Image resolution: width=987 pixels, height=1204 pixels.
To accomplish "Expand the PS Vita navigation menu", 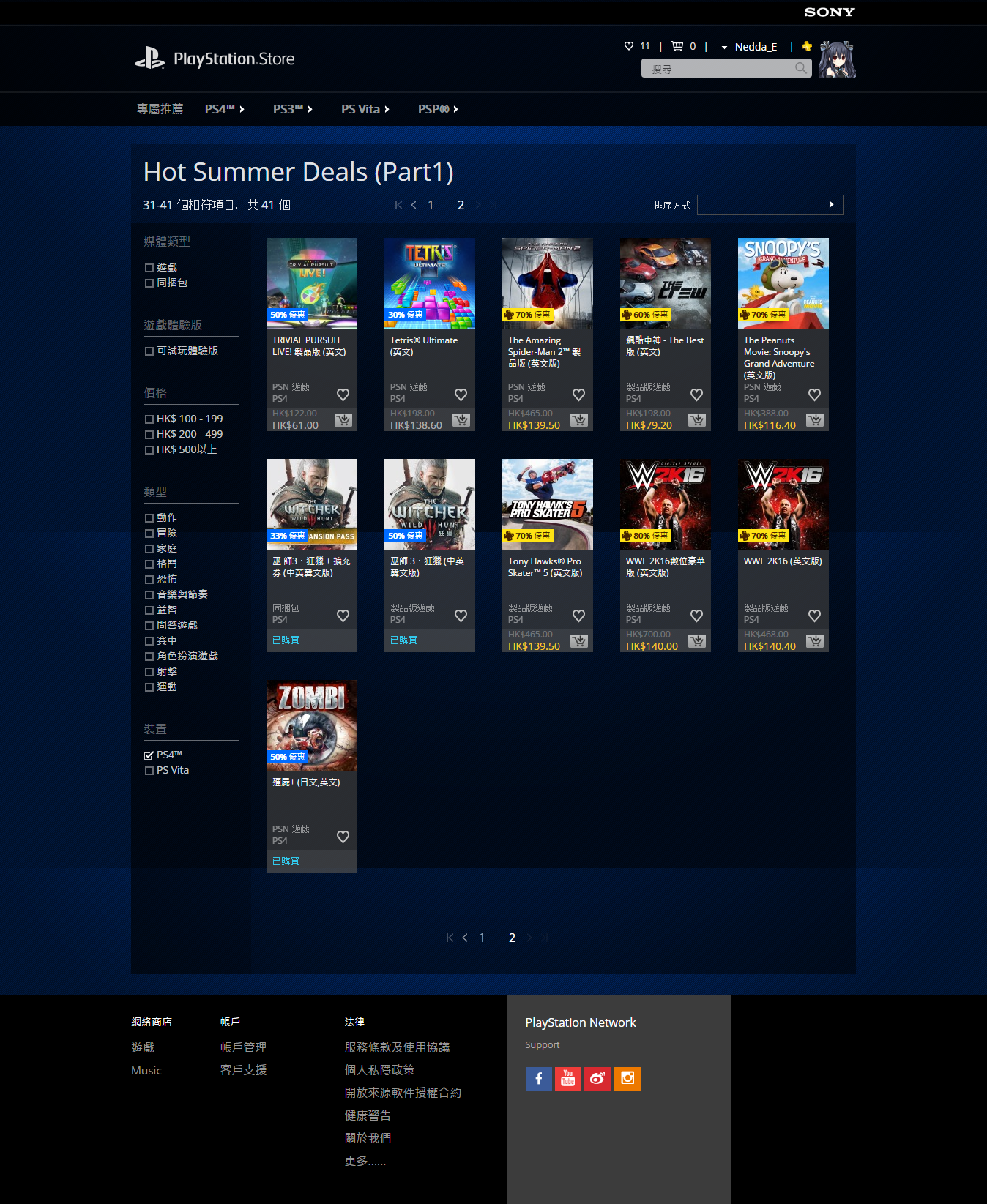I will pyautogui.click(x=365, y=109).
